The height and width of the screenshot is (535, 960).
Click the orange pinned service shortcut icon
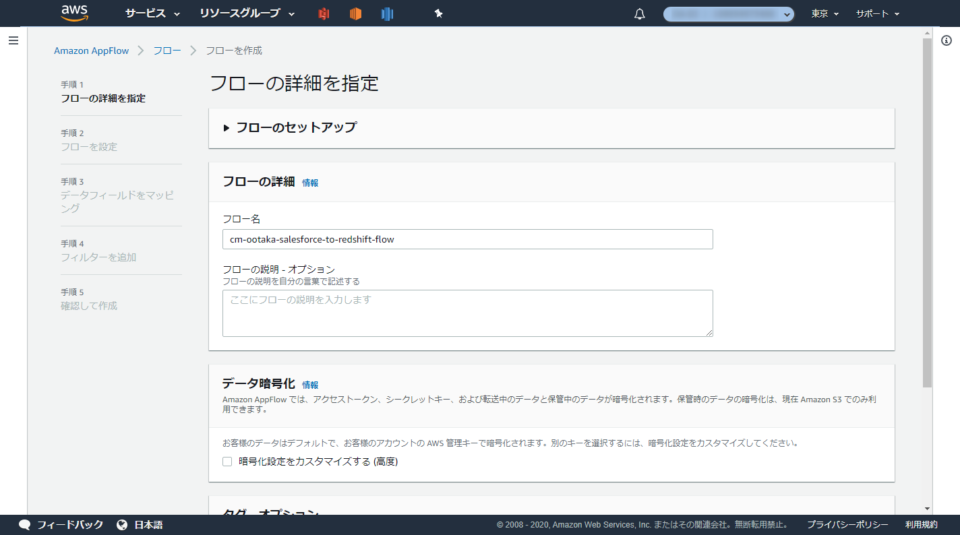355,13
